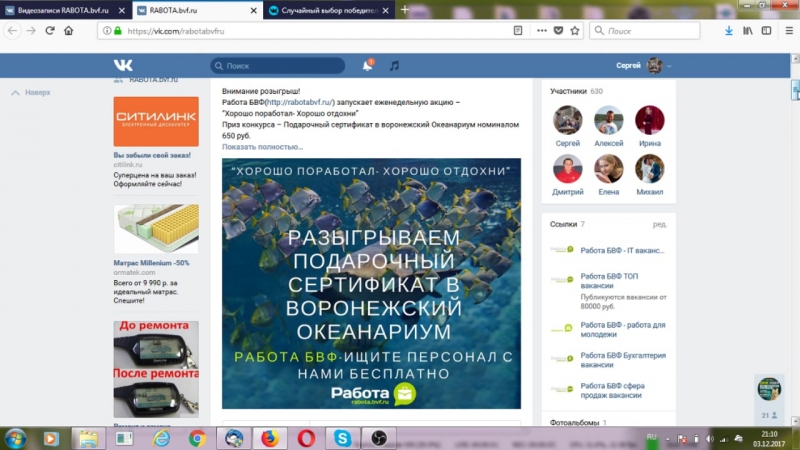Open member Елена's avatar
Viewport: 800px width, 450px height.
pos(609,169)
